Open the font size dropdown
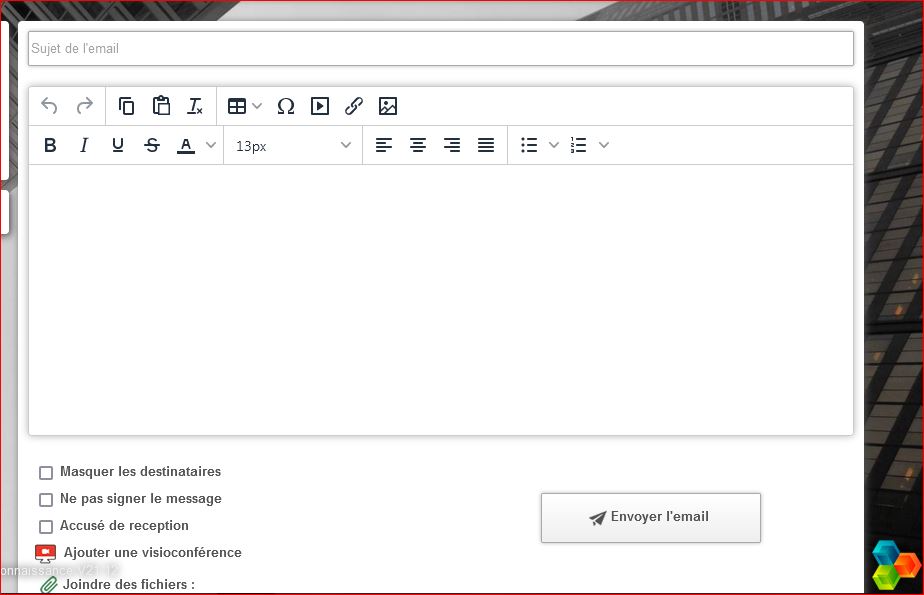Viewport: 924px width, 595px height. (292, 145)
